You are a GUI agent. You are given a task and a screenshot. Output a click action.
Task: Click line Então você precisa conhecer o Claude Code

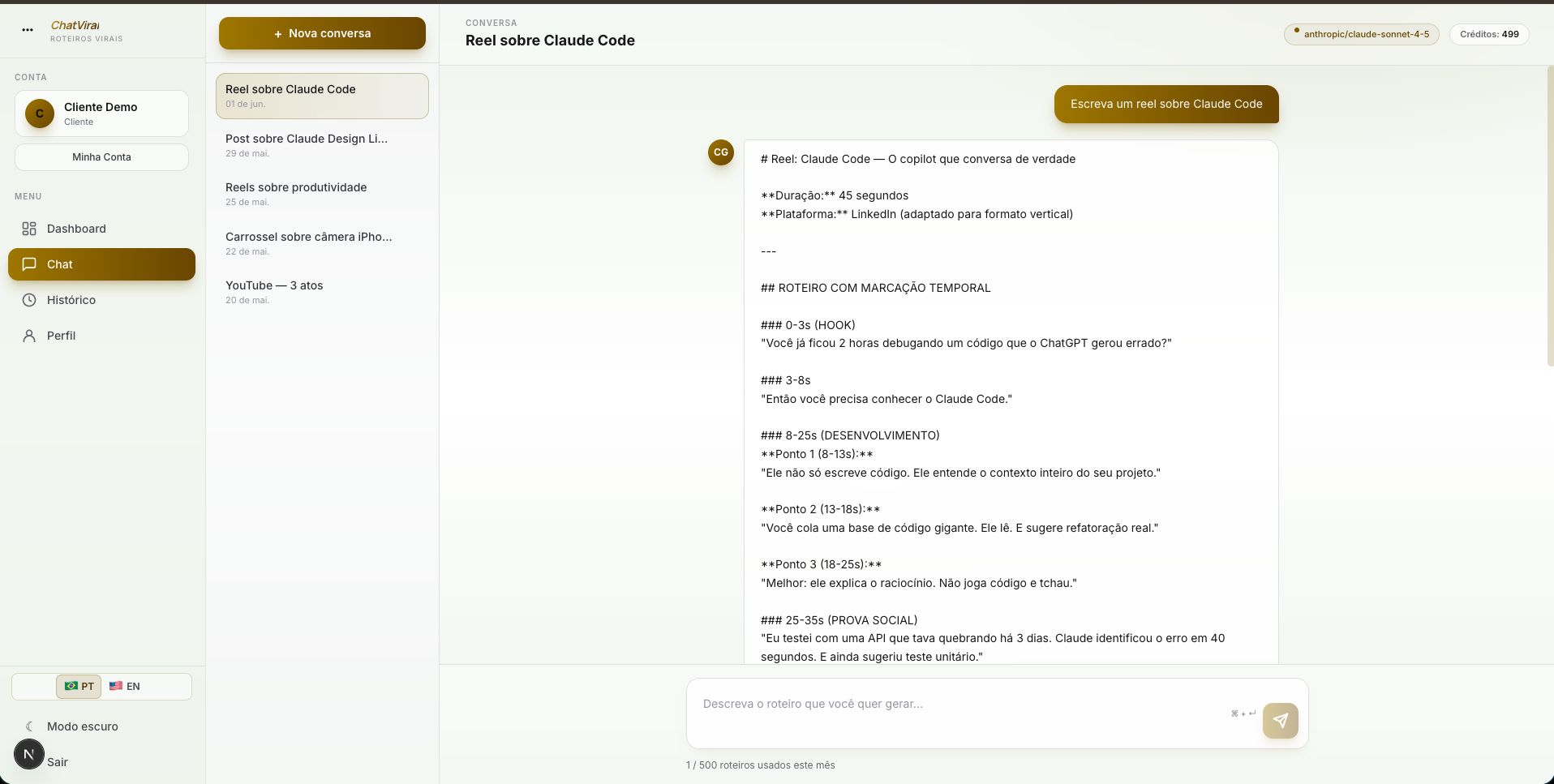[886, 399]
